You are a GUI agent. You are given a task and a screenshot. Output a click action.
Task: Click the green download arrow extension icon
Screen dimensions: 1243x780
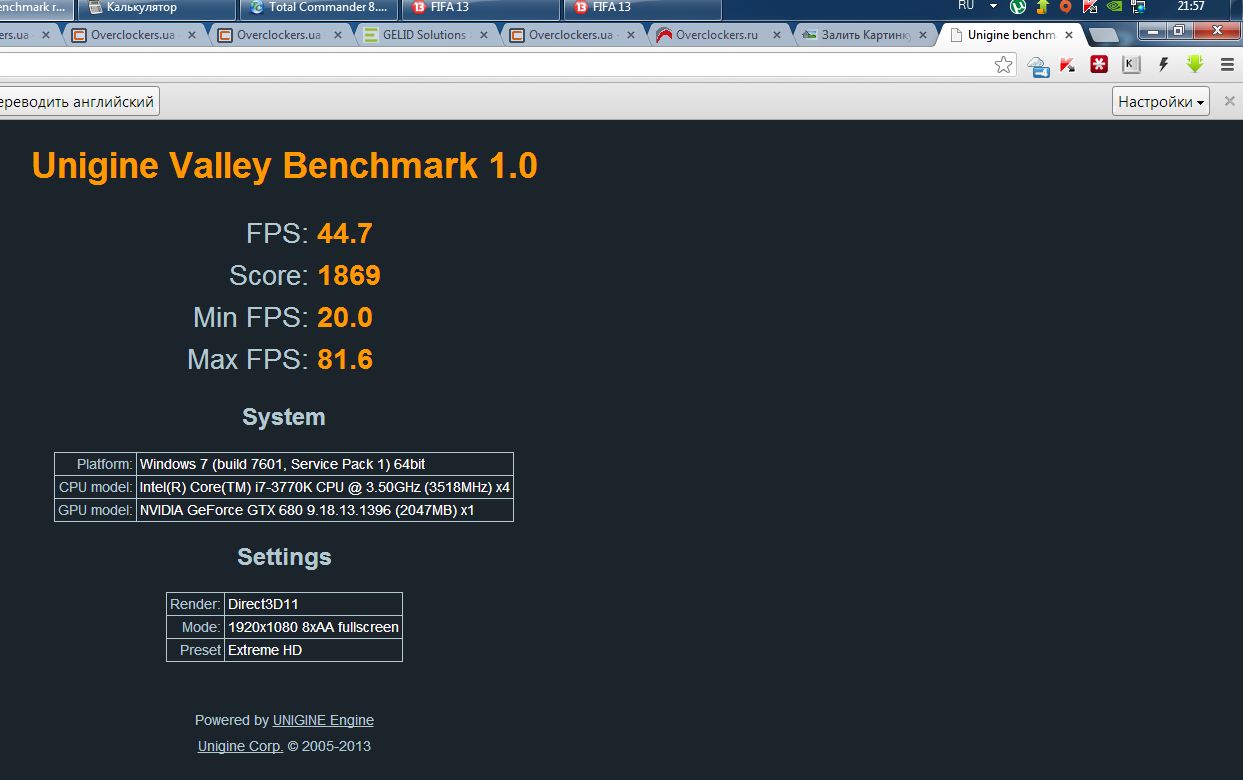[x=1195, y=65]
